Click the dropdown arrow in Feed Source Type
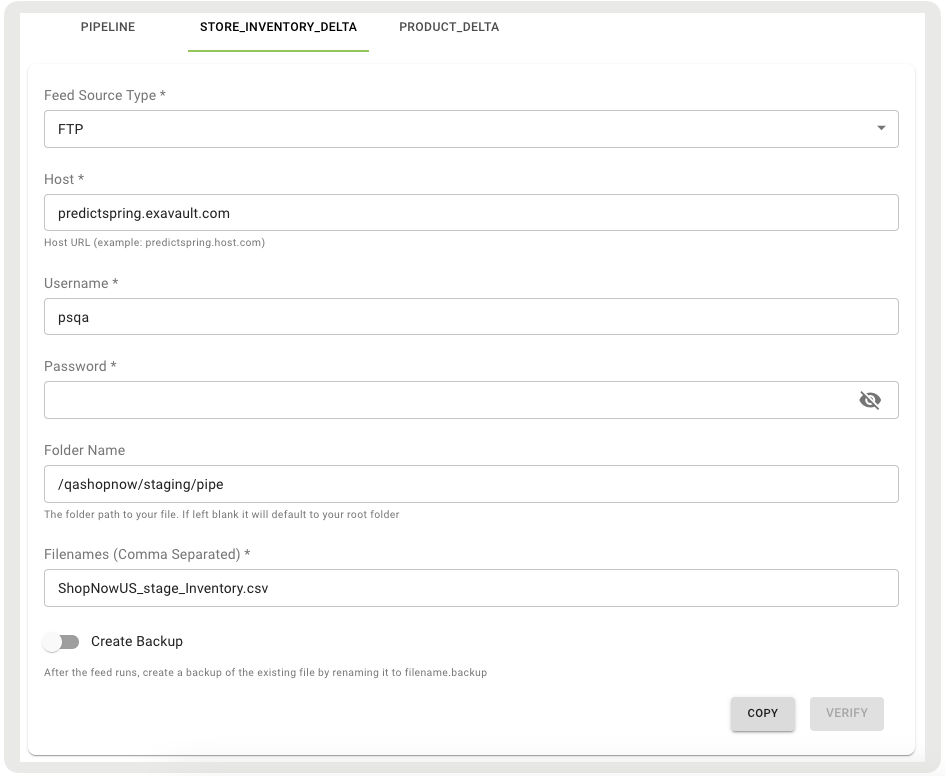This screenshot has width=945, height=776. tap(881, 128)
